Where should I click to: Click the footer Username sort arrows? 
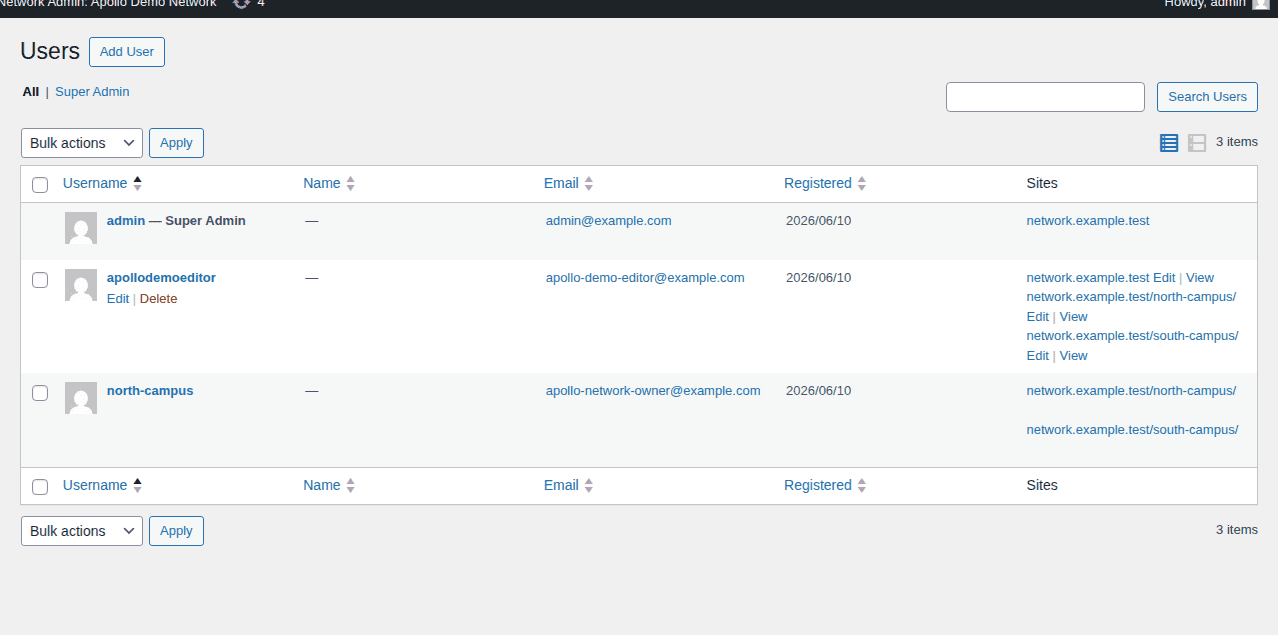pos(137,485)
